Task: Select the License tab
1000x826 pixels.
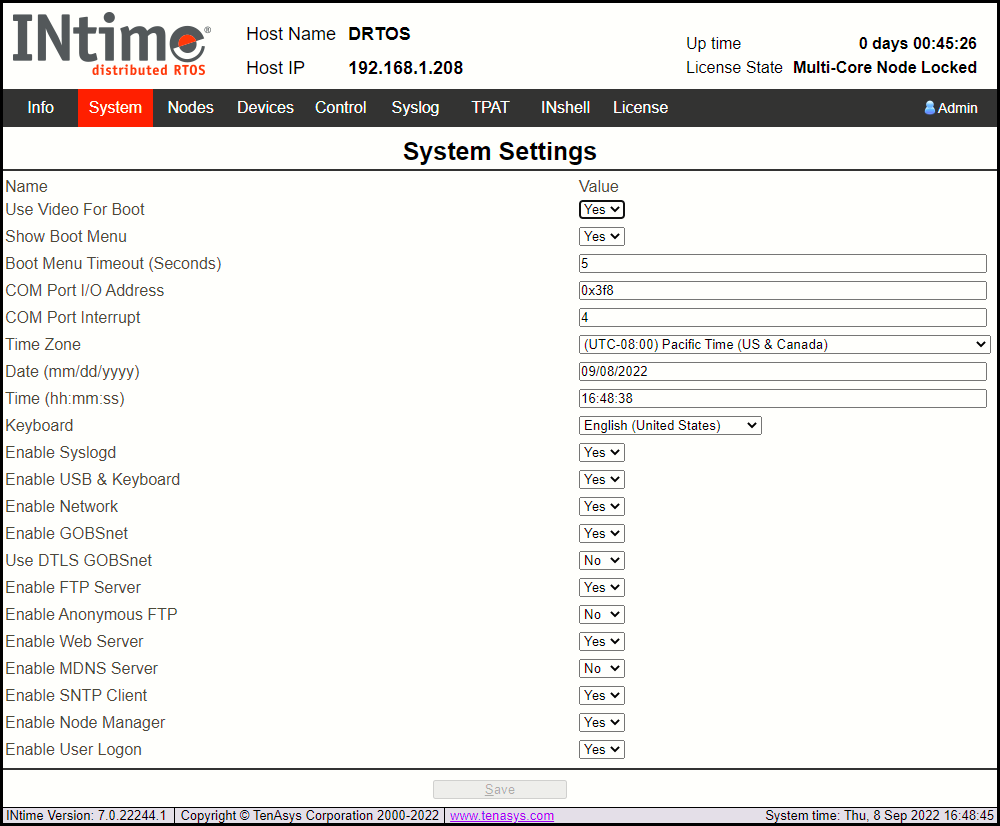Action: [640, 108]
